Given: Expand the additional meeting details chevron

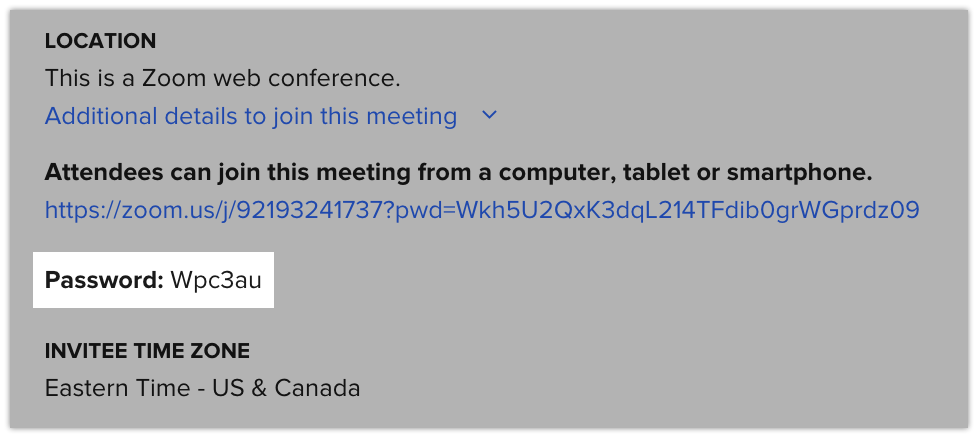Looking at the screenshot, I should click(489, 116).
